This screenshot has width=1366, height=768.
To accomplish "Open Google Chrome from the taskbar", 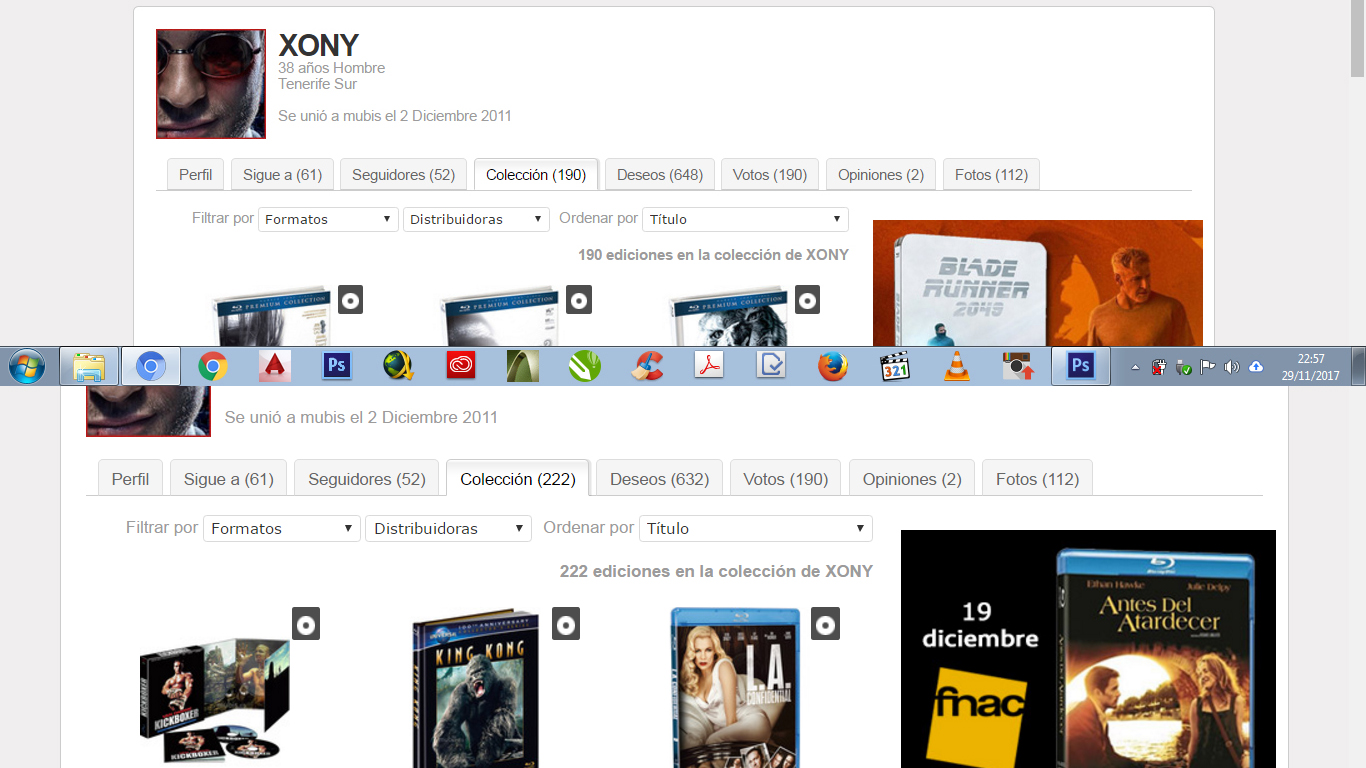I will [x=212, y=367].
